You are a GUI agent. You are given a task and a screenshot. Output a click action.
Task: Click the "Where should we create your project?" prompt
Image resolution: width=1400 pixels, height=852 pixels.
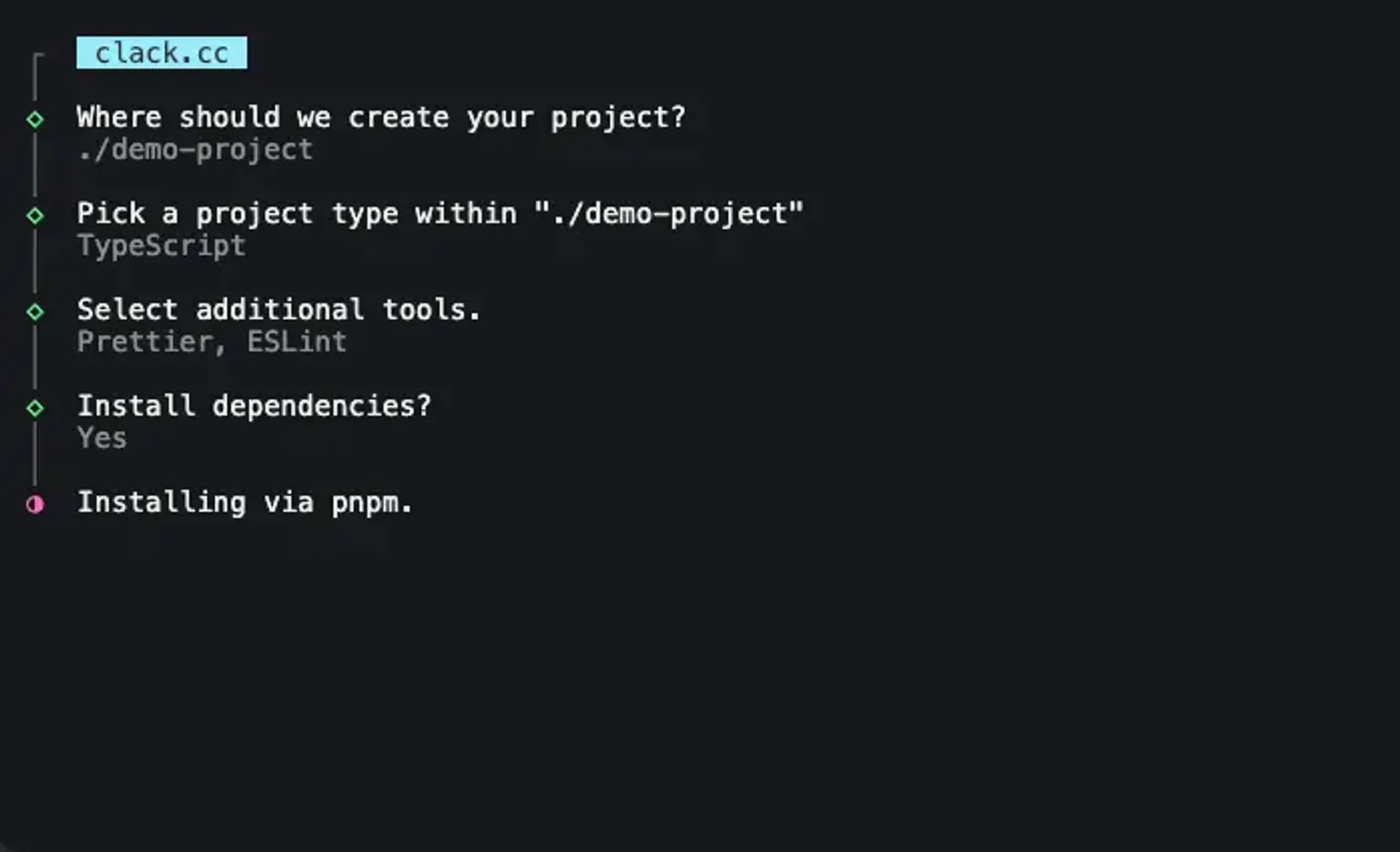click(380, 118)
